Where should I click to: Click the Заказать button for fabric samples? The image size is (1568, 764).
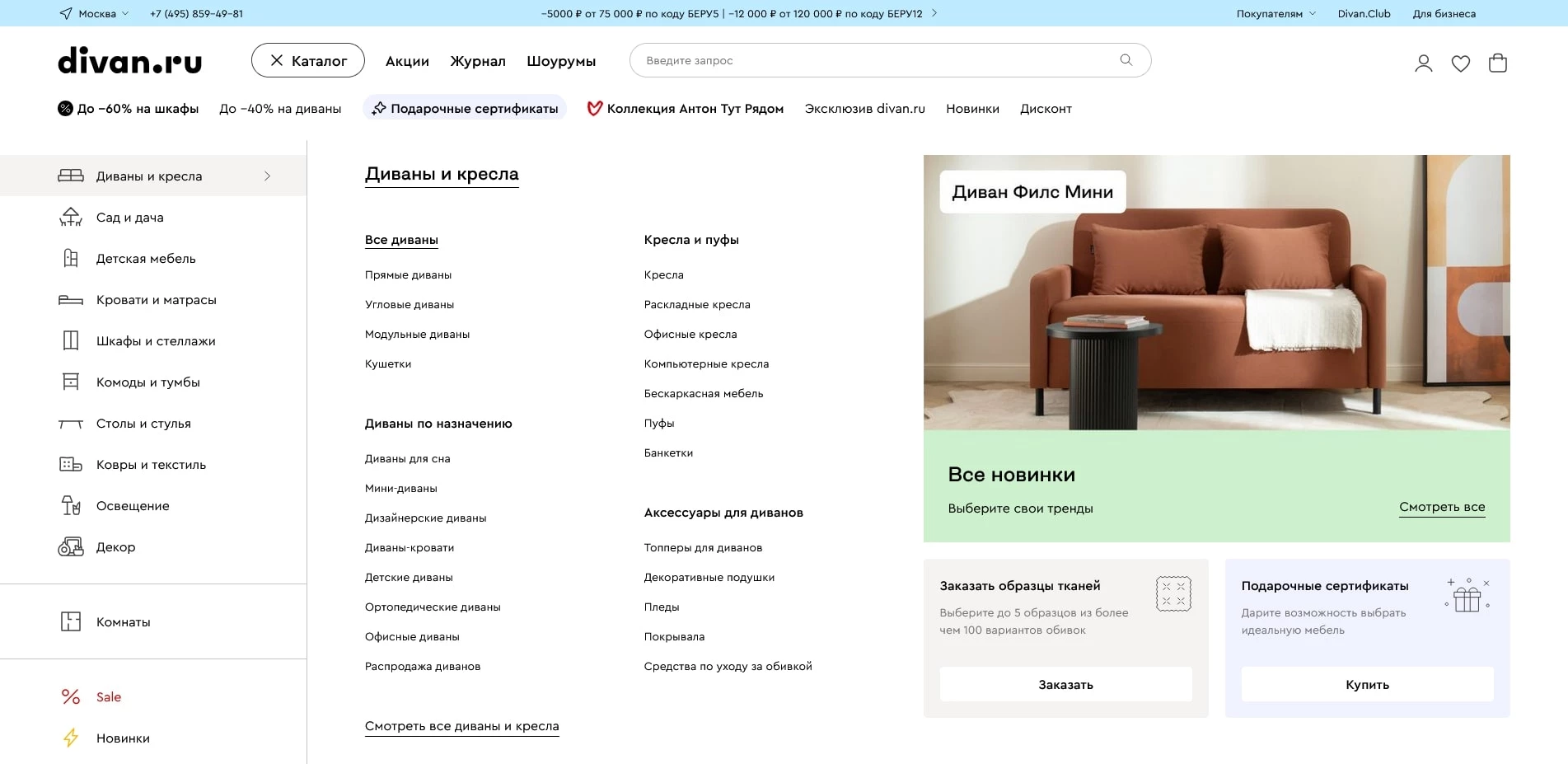coord(1065,684)
